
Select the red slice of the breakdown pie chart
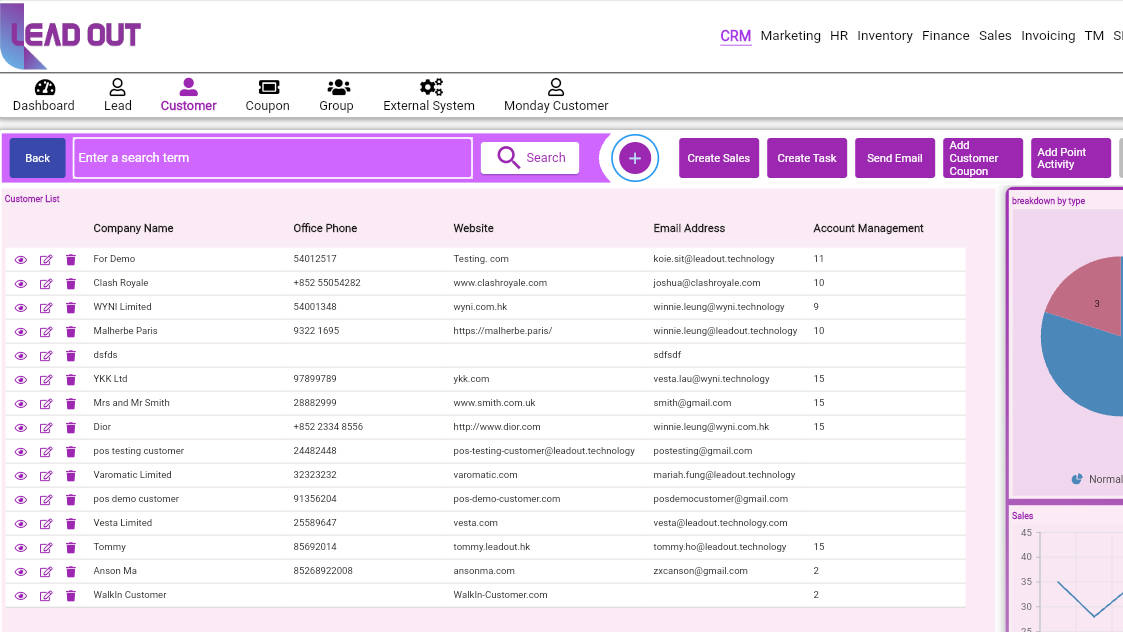click(1098, 303)
